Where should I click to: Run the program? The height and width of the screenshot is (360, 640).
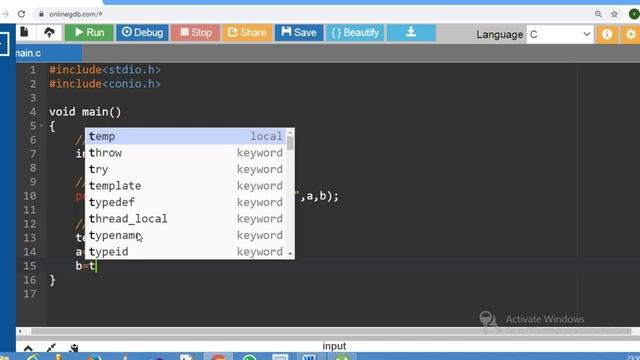(89, 33)
